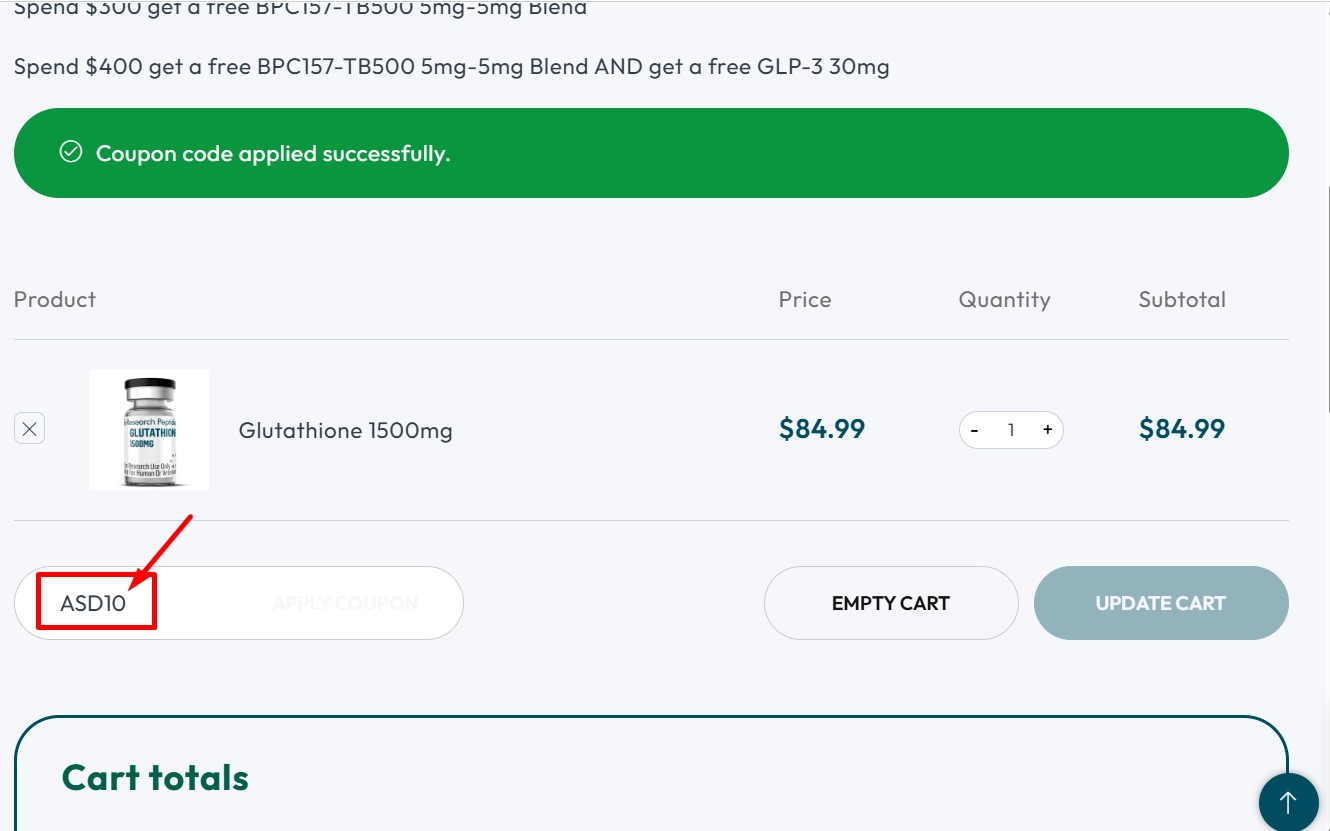1330x831 pixels.
Task: Click the checkmark icon in the coupon success banner
Action: coord(70,150)
